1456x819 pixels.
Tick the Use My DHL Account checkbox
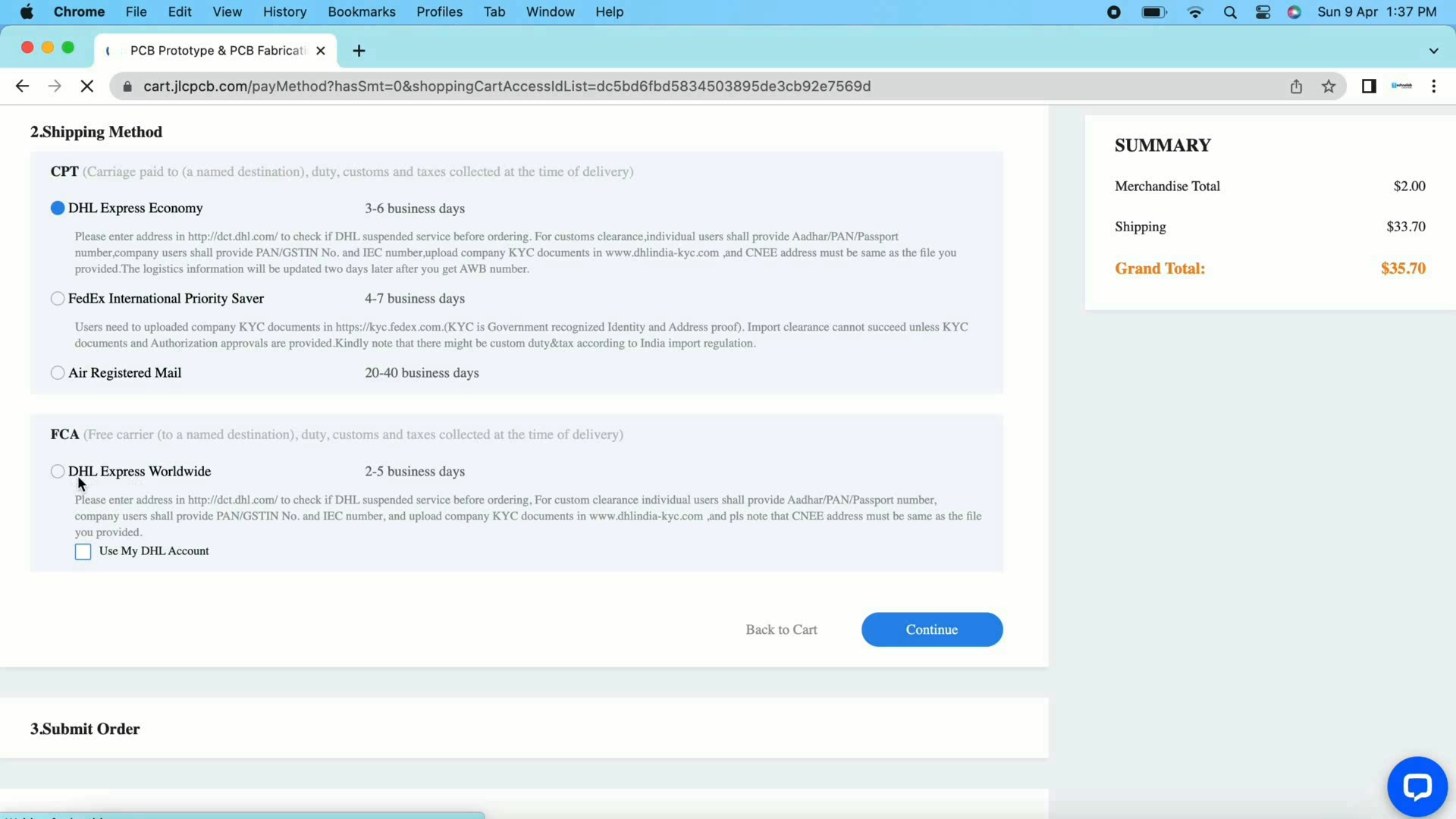pos(83,551)
